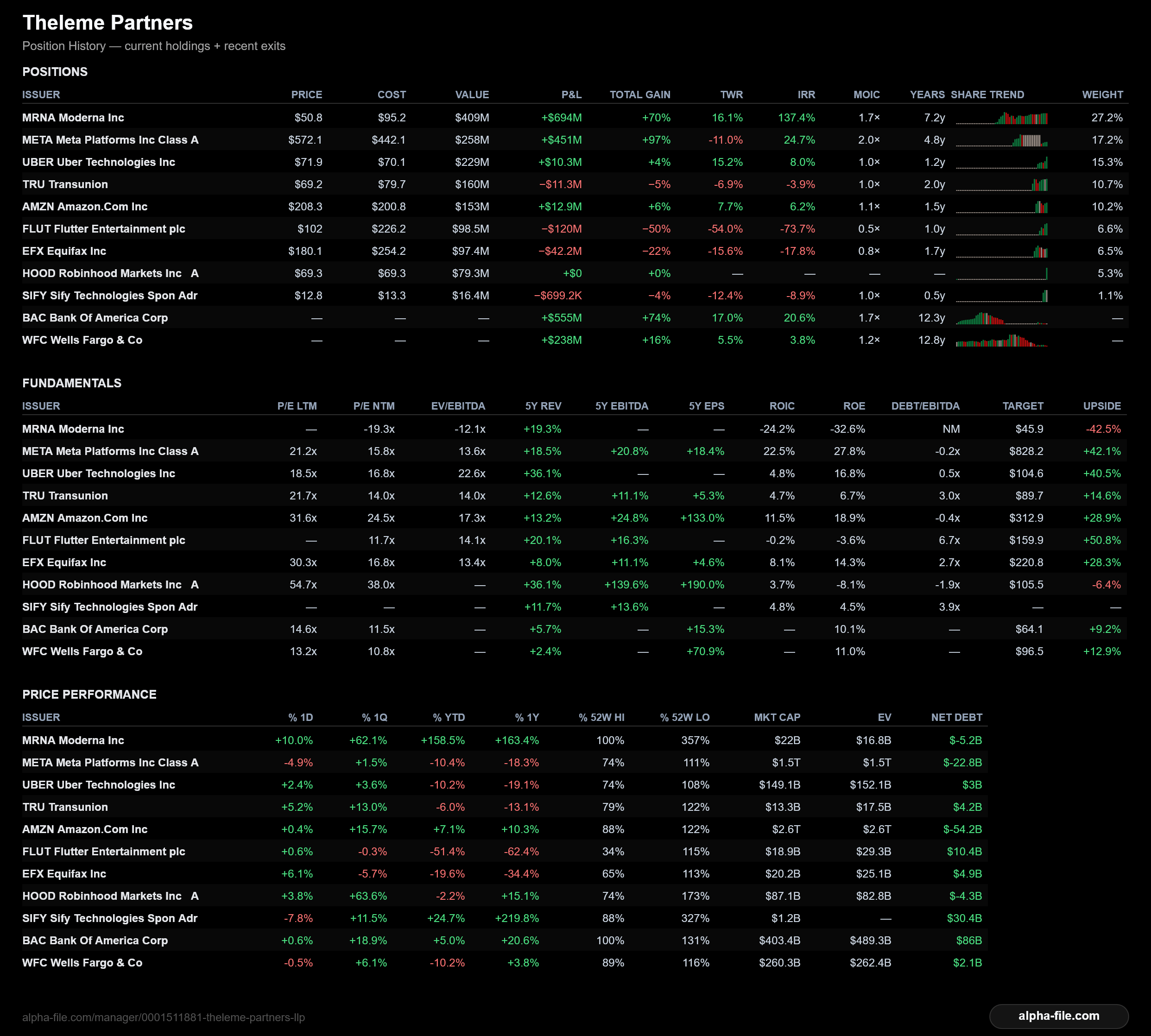Select META Meta Platforms in the Fundamentals table
Viewport: 1151px width, 1036px height.
coord(110,451)
